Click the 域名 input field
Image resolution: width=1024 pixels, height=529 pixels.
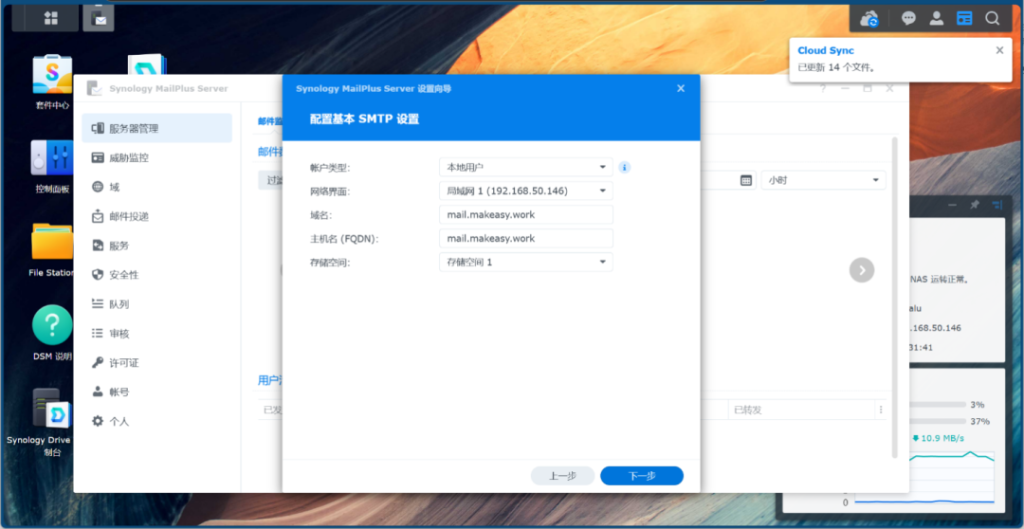point(526,215)
